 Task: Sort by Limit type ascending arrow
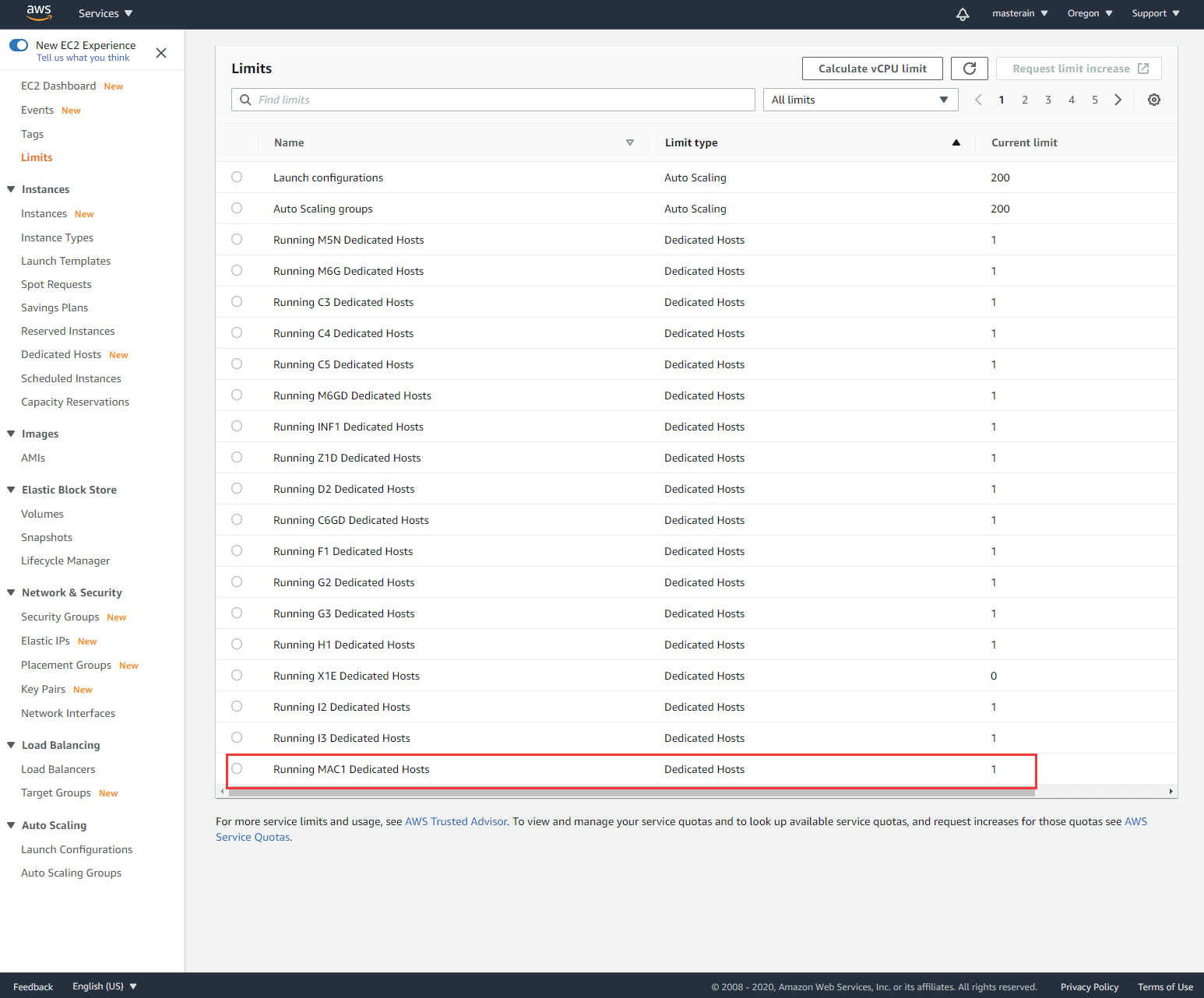(x=956, y=142)
